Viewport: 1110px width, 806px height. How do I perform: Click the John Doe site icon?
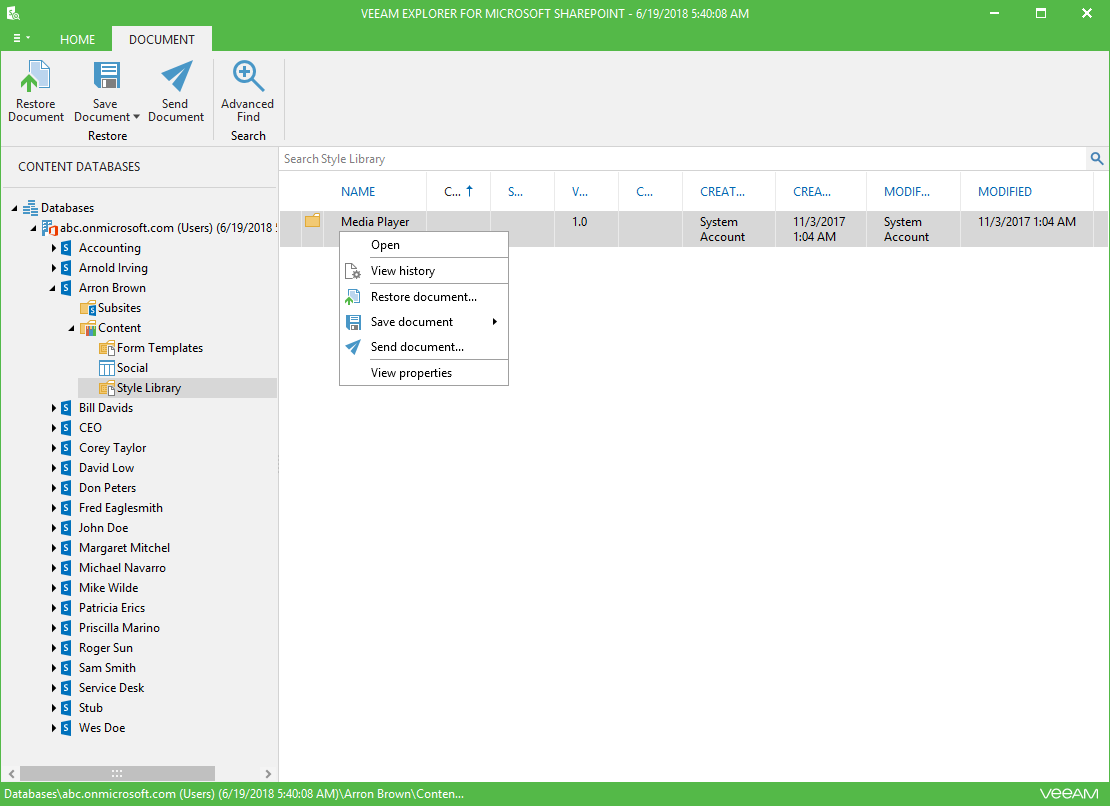click(66, 528)
